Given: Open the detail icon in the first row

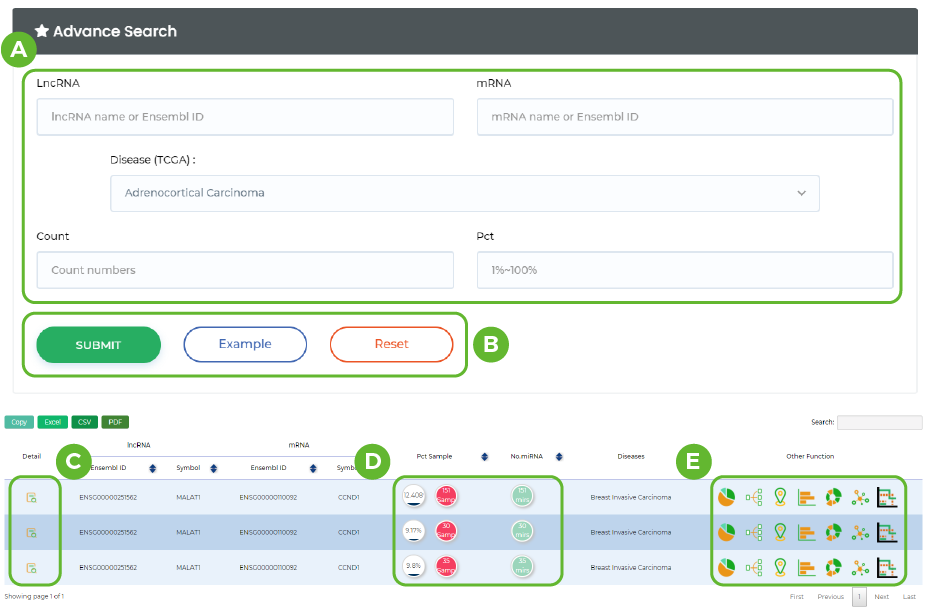Looking at the screenshot, I should 31,497.
